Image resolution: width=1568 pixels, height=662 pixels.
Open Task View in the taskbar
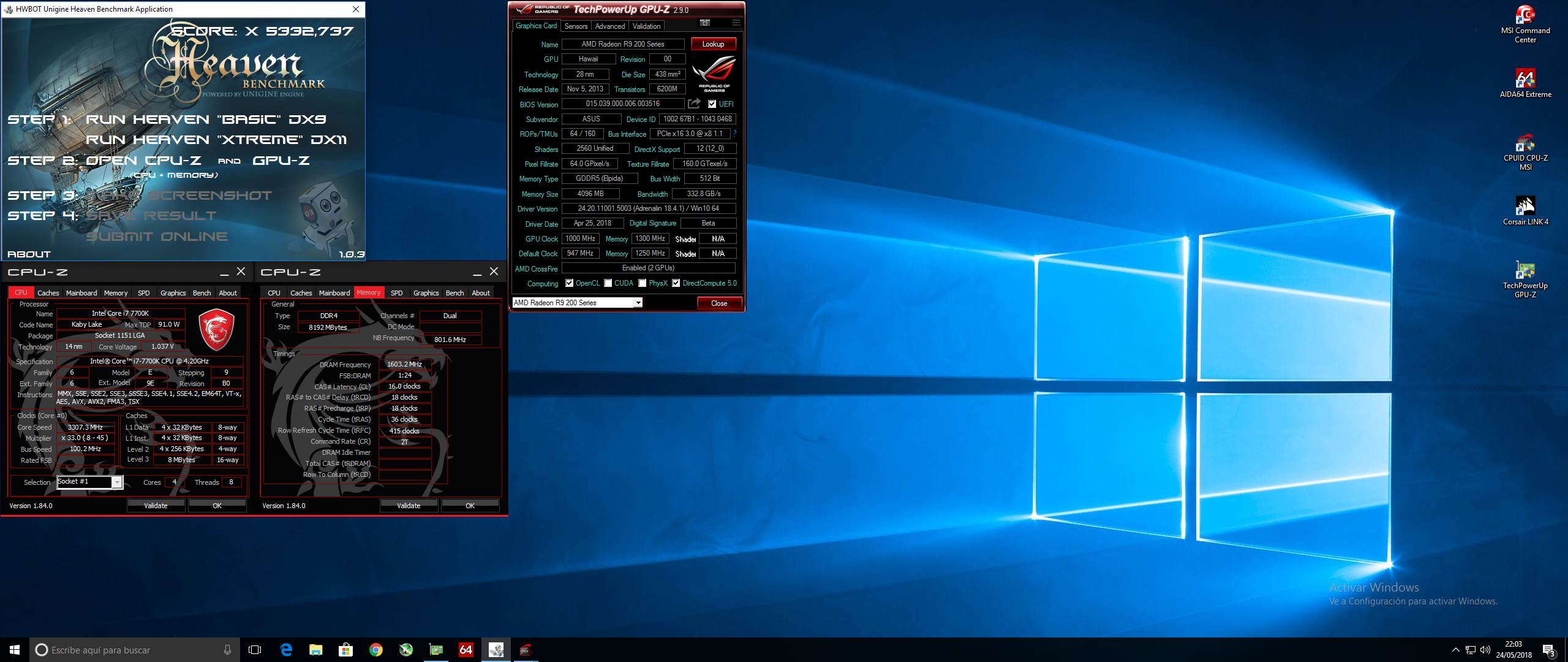click(255, 650)
